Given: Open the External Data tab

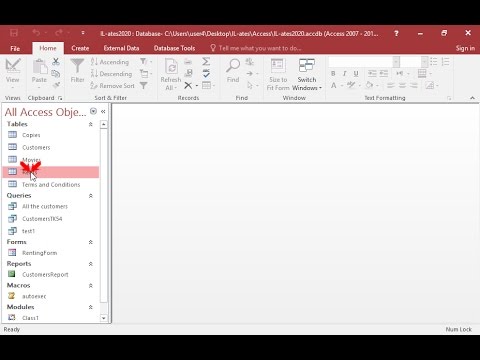Looking at the screenshot, I should point(121,48).
